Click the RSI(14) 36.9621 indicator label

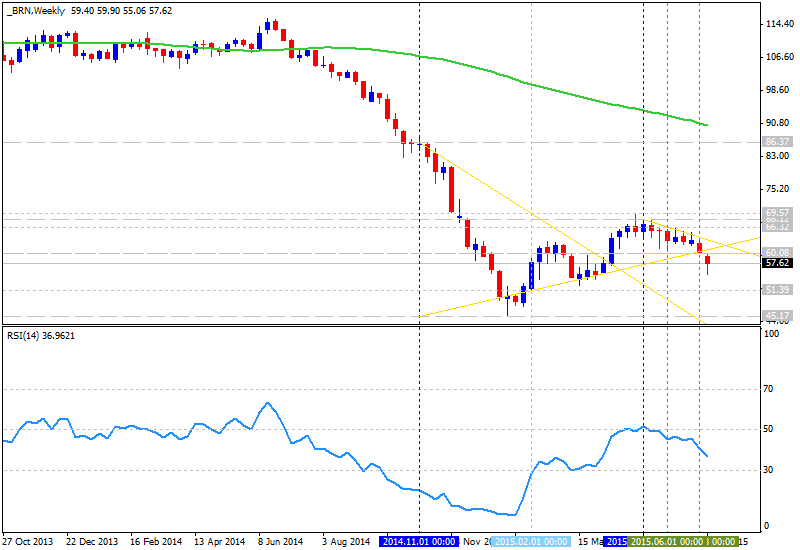(41, 336)
